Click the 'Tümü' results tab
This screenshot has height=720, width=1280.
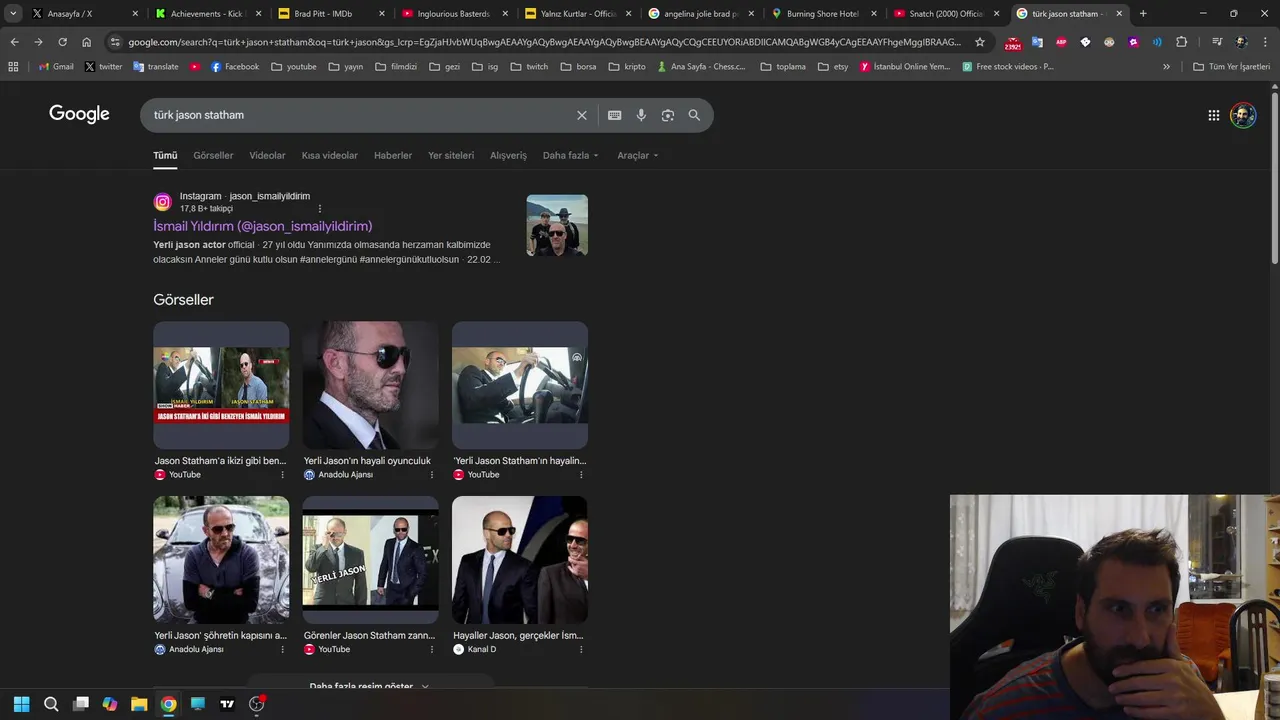[165, 155]
